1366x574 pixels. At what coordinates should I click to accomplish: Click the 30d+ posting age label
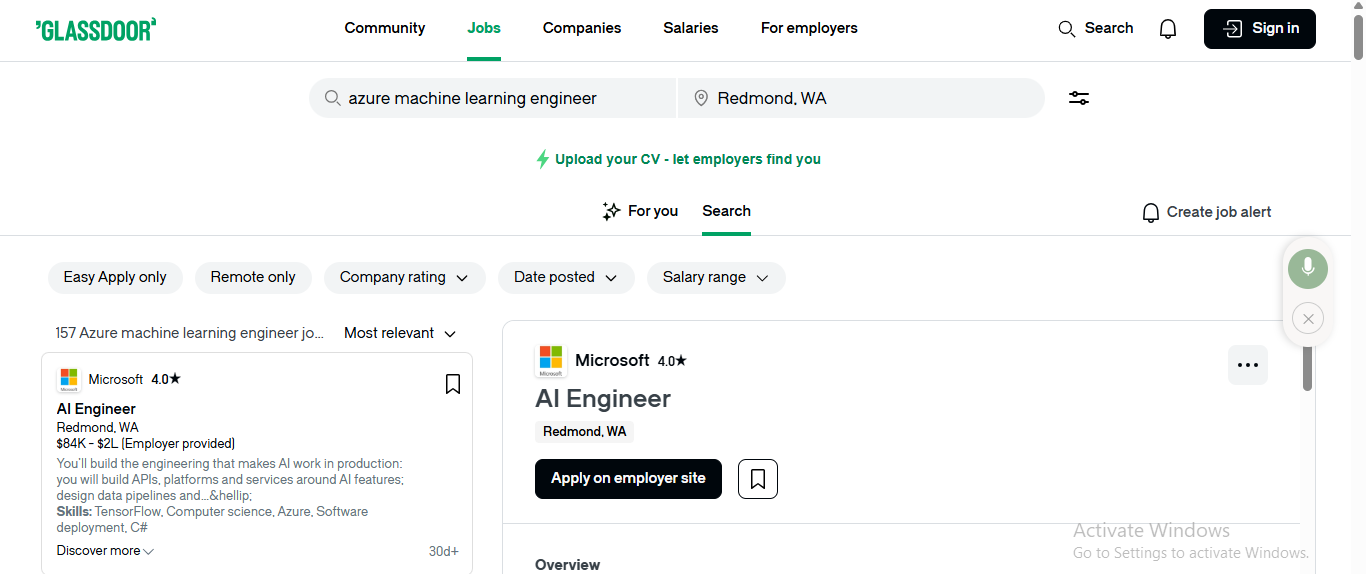[444, 551]
